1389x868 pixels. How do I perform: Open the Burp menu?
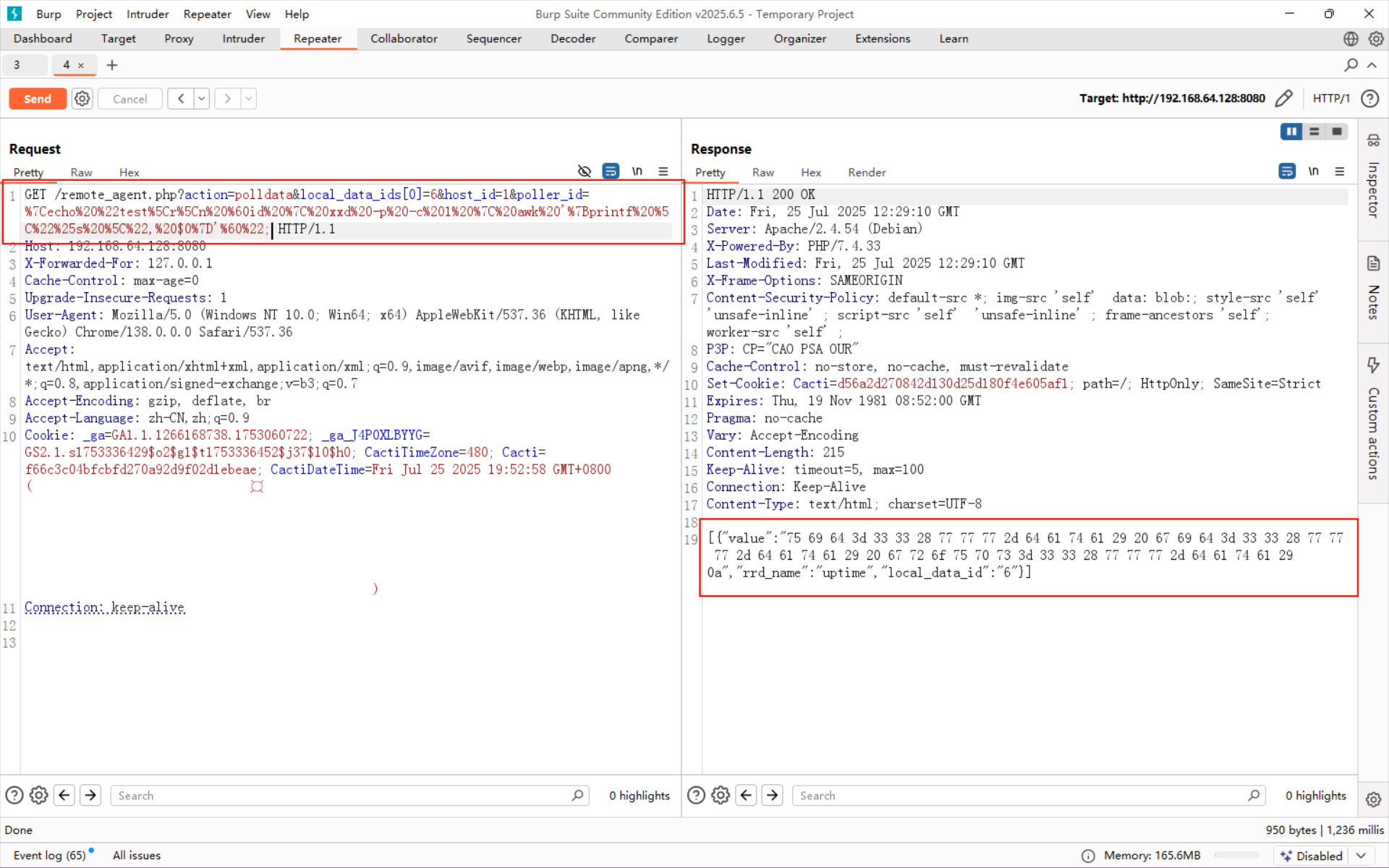point(48,14)
